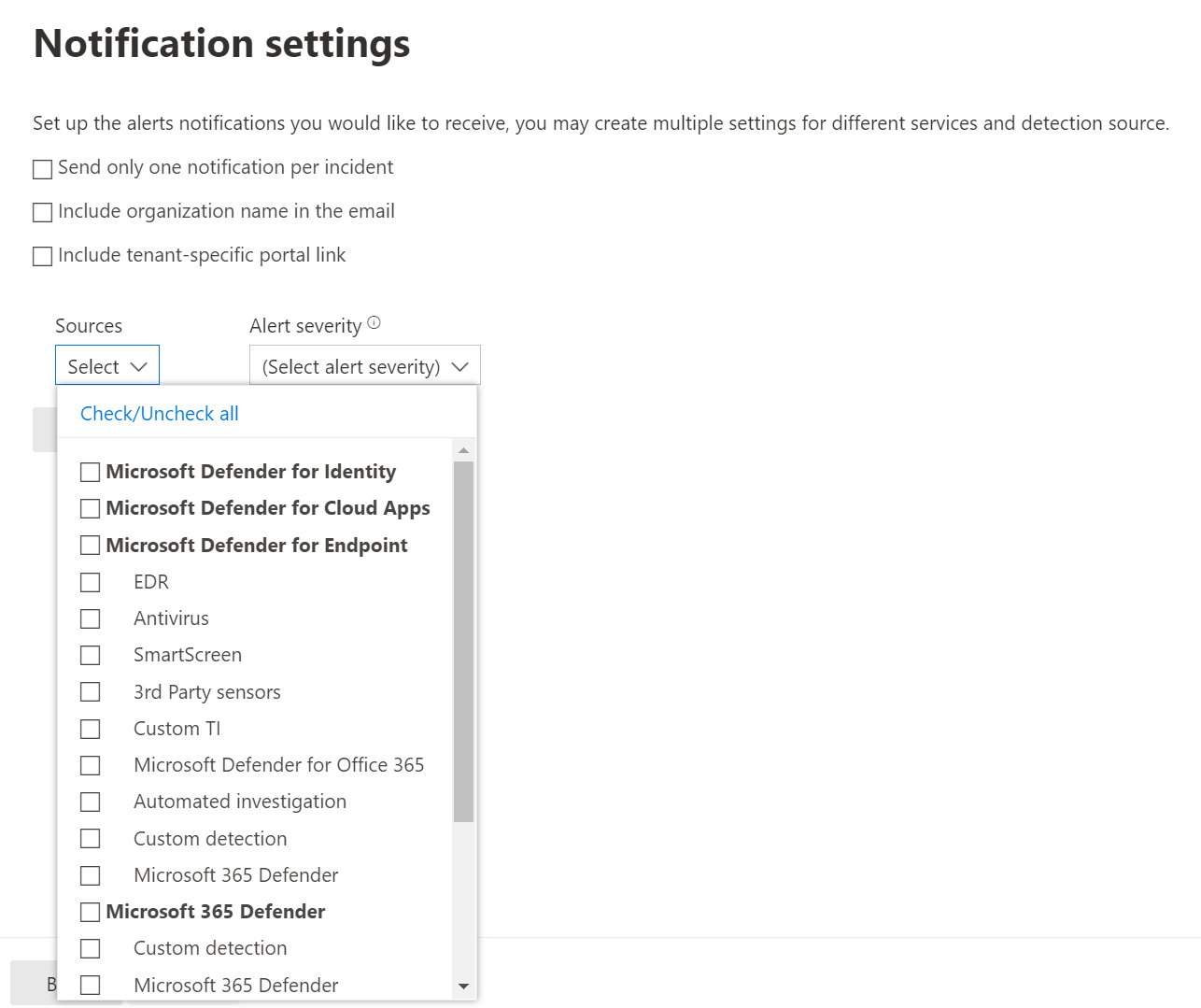Image resolution: width=1201 pixels, height=1008 pixels.
Task: Enable Send only one notification per incident
Action: [42, 168]
